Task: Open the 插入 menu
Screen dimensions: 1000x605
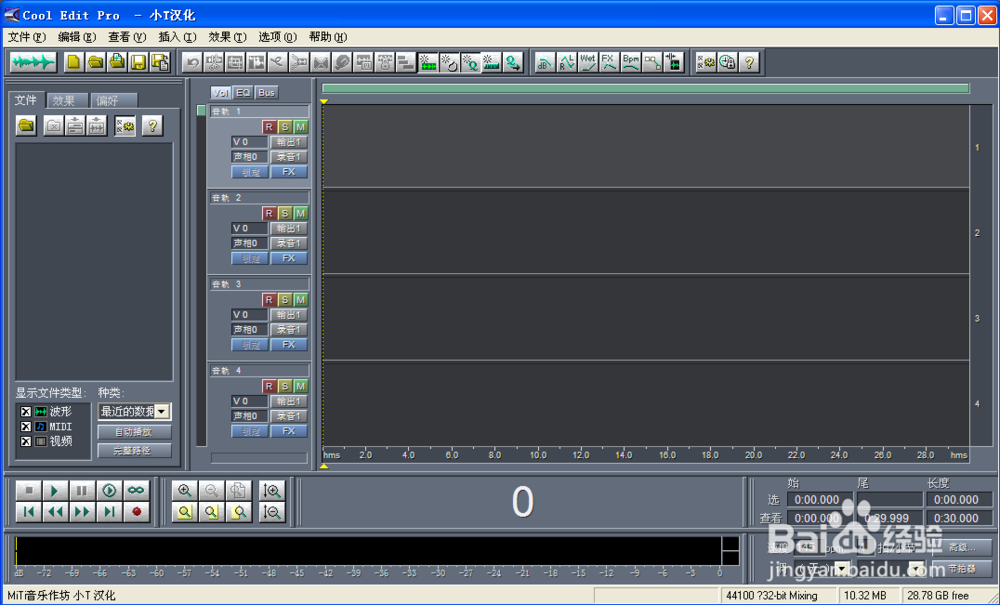Action: click(177, 37)
